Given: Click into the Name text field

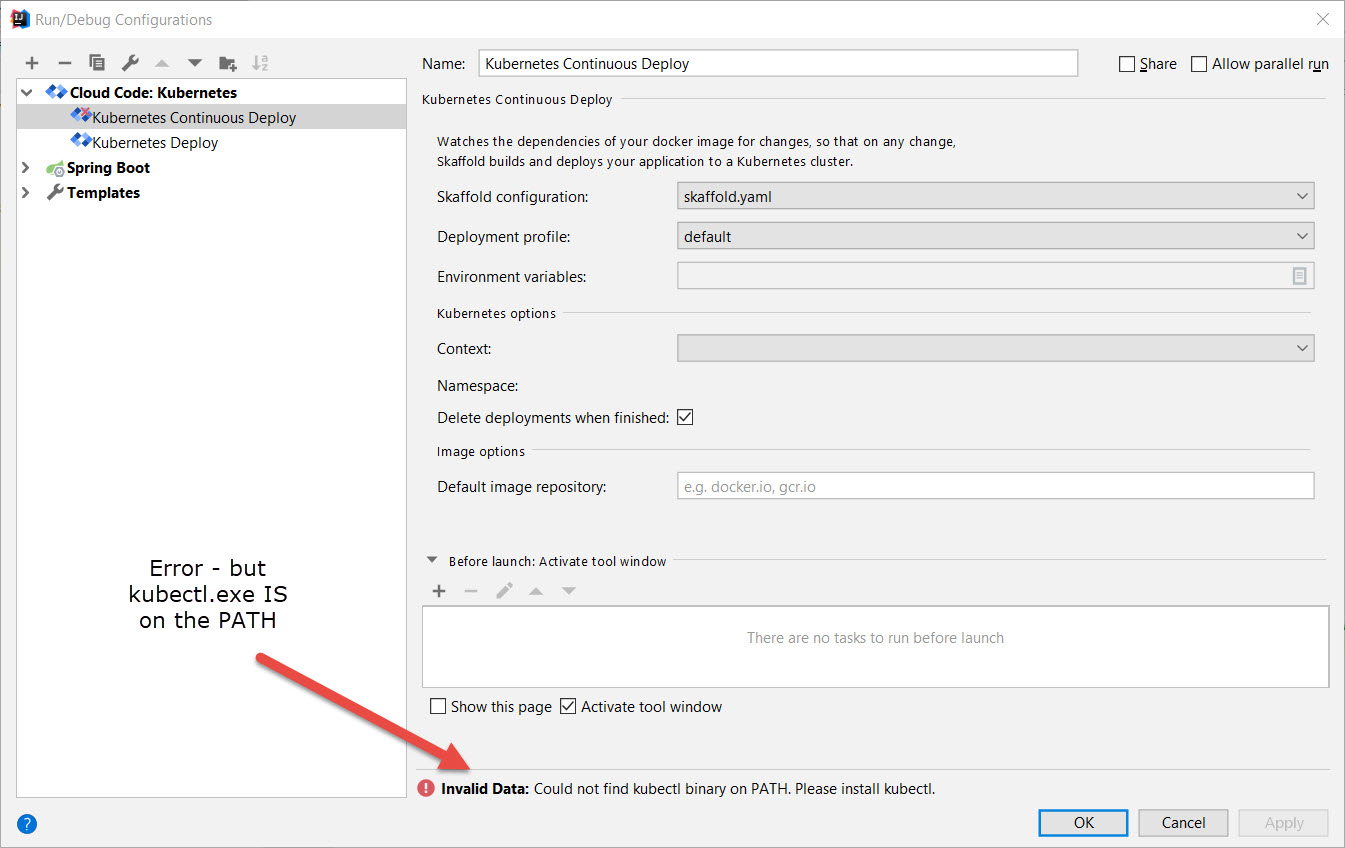Looking at the screenshot, I should point(778,63).
